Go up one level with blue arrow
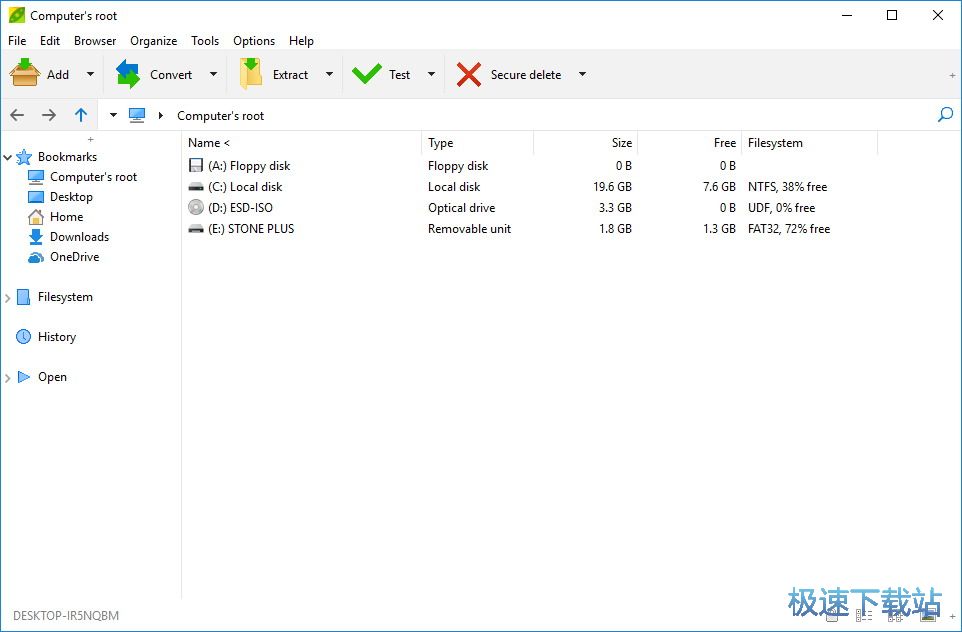Viewport: 962px width, 632px height. pyautogui.click(x=81, y=115)
